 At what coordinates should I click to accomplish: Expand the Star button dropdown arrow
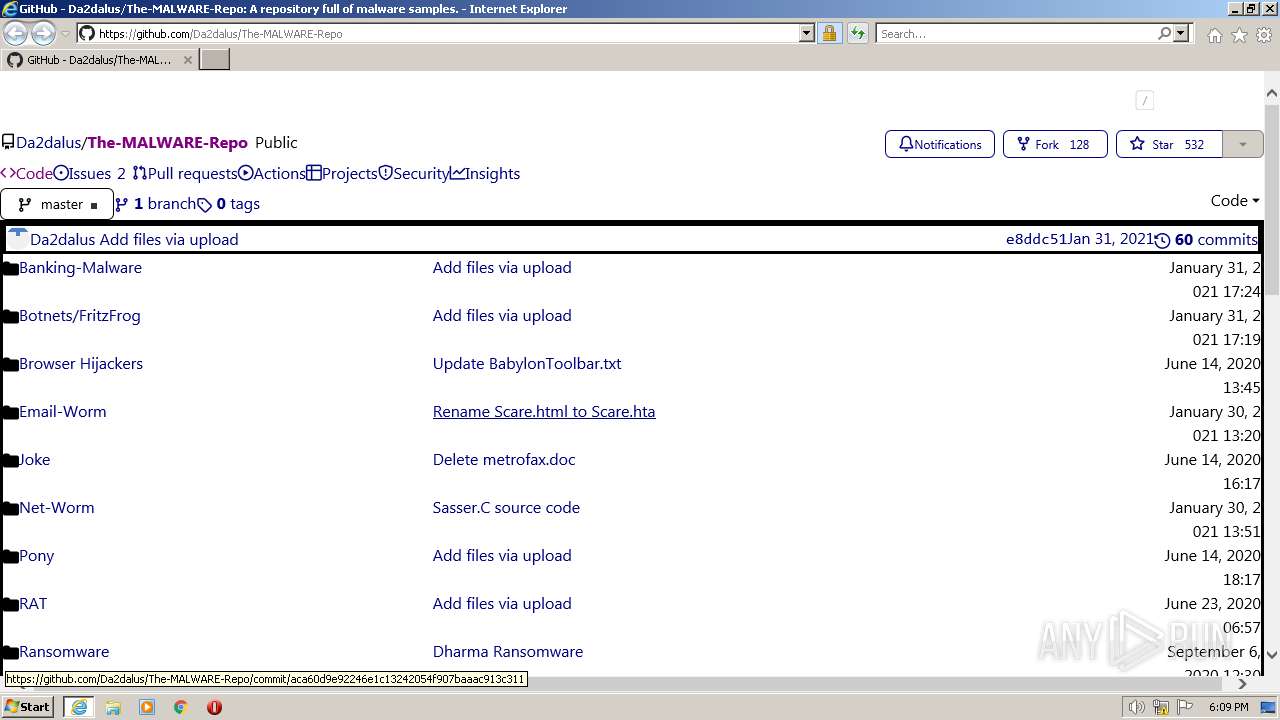coord(1243,144)
